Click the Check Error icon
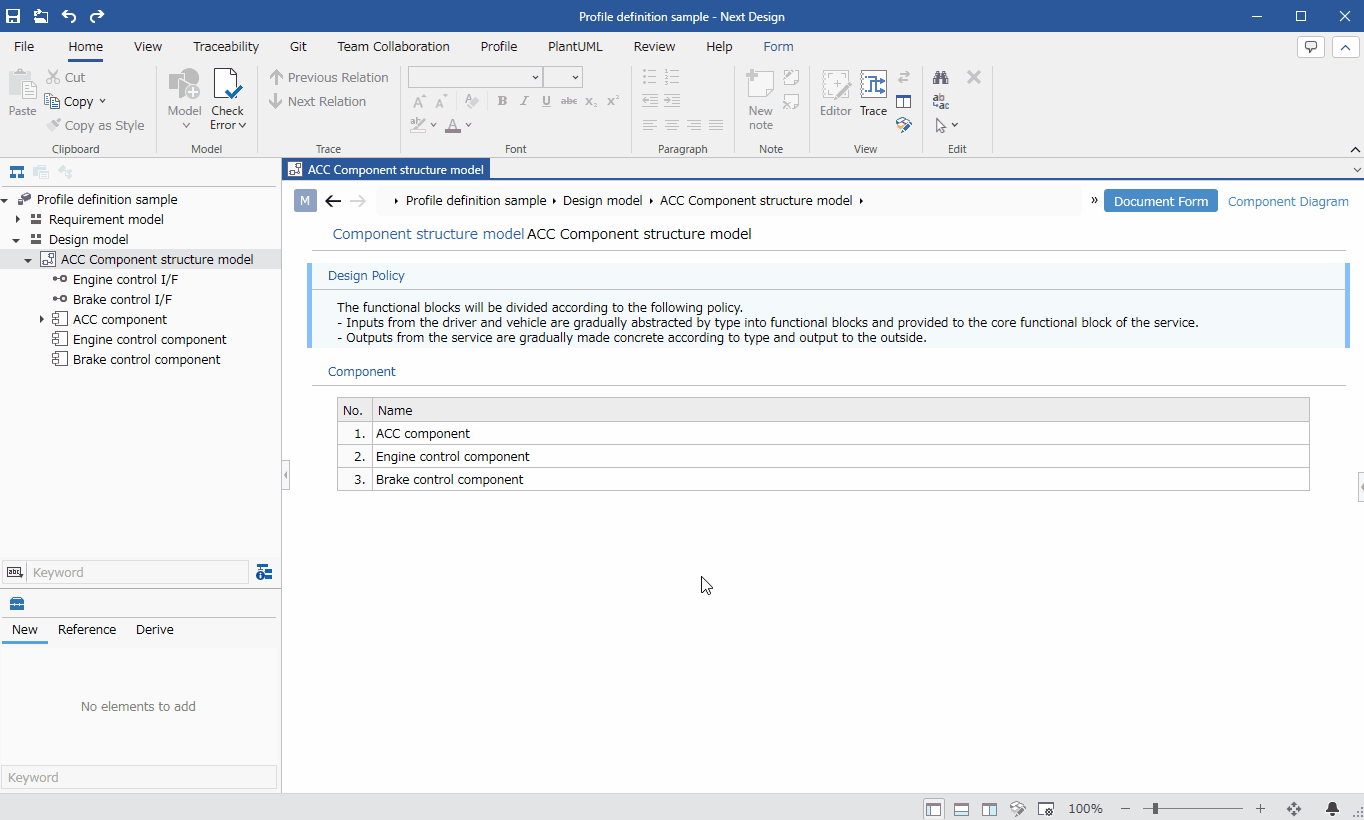 (x=227, y=86)
